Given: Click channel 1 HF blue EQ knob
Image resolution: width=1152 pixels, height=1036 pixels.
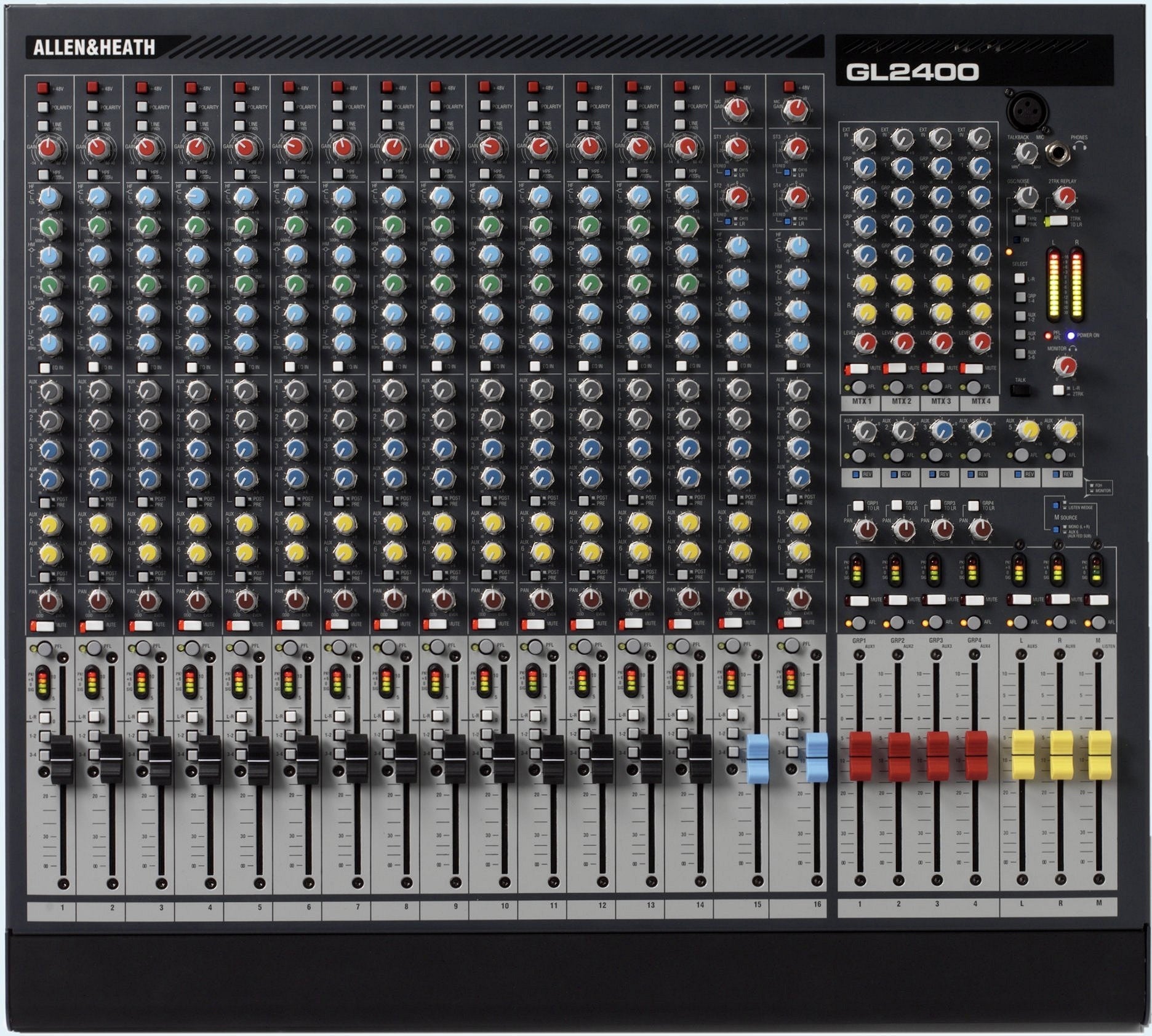Looking at the screenshot, I should [49, 197].
